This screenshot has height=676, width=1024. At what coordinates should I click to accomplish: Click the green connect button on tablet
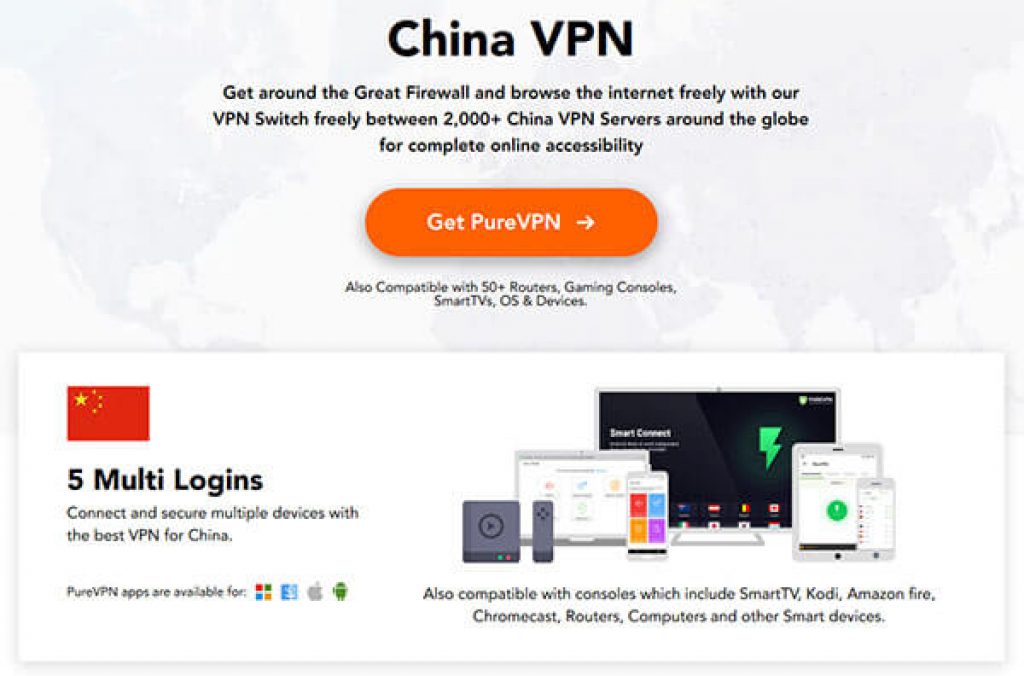[x=837, y=509]
